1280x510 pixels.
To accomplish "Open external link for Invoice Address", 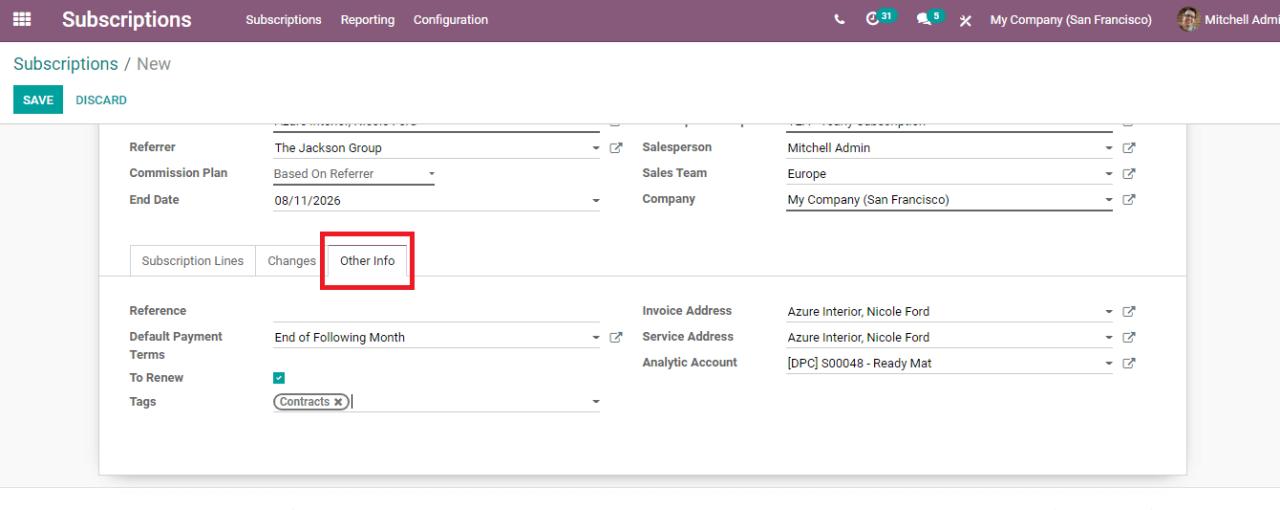I will (1128, 312).
